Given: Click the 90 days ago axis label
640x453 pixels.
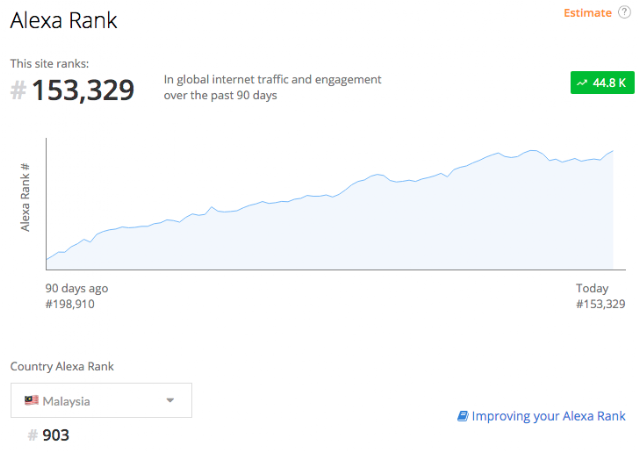Looking at the screenshot, I should tap(77, 288).
